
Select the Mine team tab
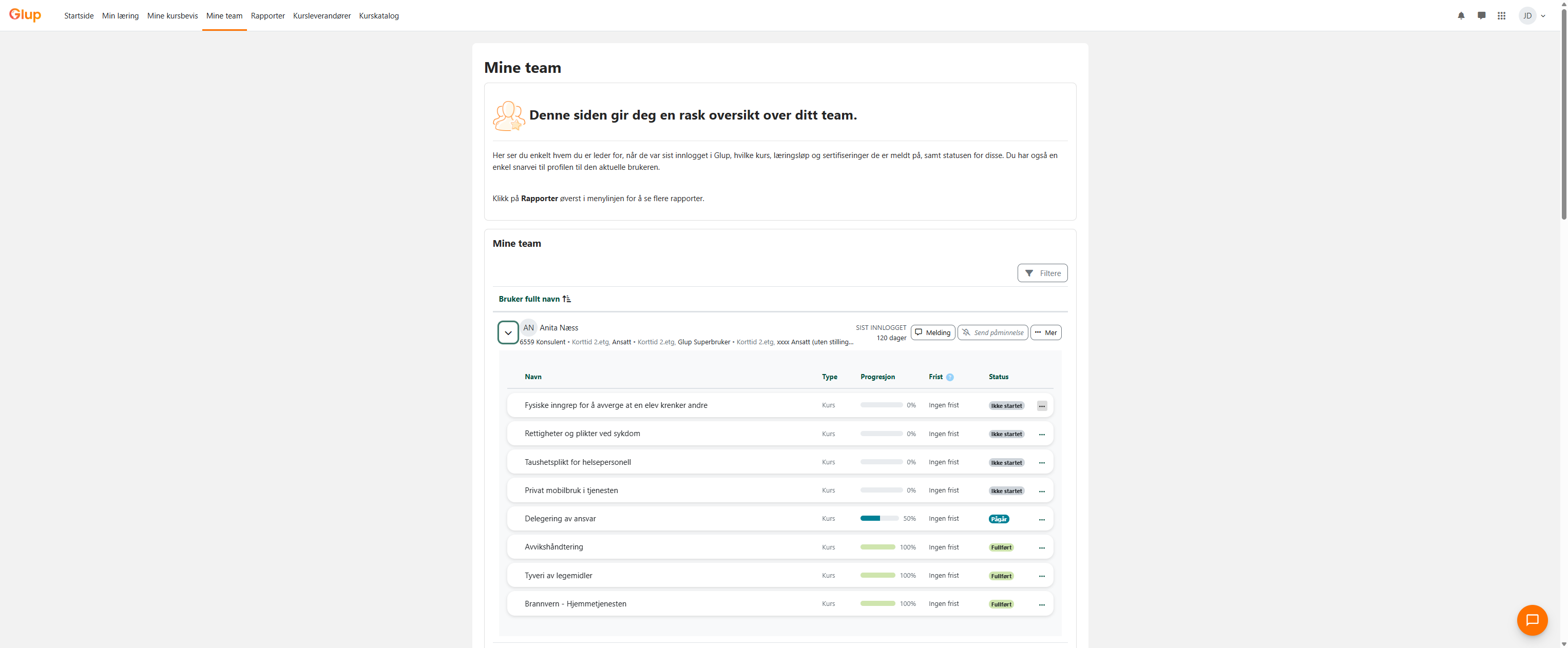tap(224, 16)
